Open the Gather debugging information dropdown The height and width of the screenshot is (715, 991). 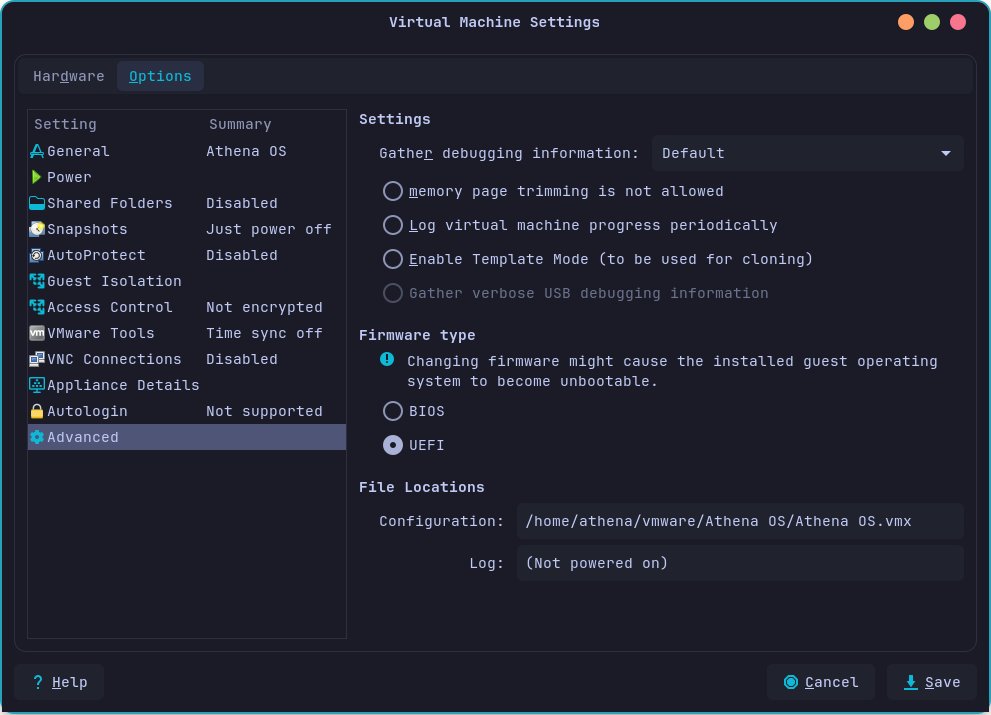[x=808, y=153]
